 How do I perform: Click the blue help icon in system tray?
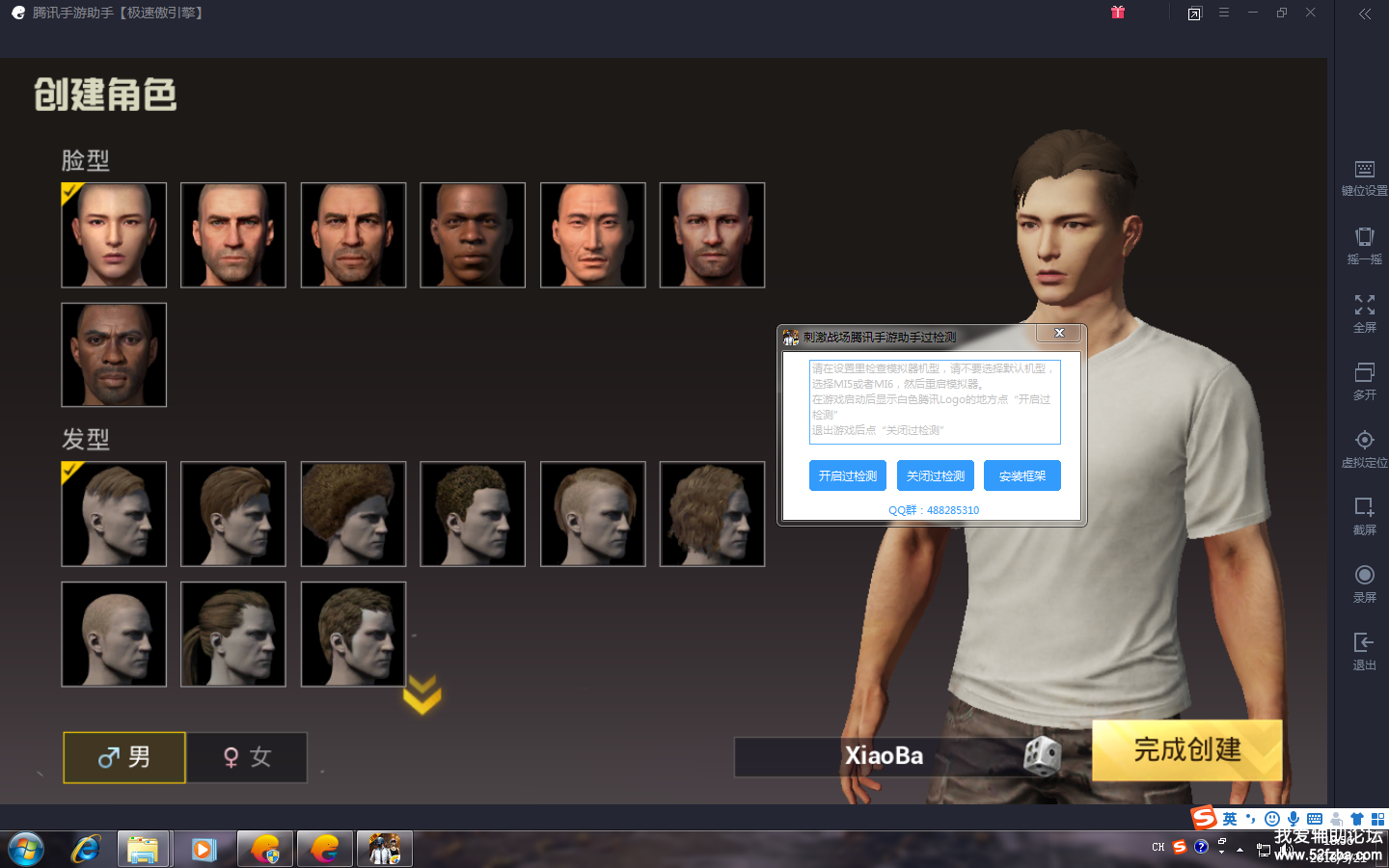(x=1201, y=847)
